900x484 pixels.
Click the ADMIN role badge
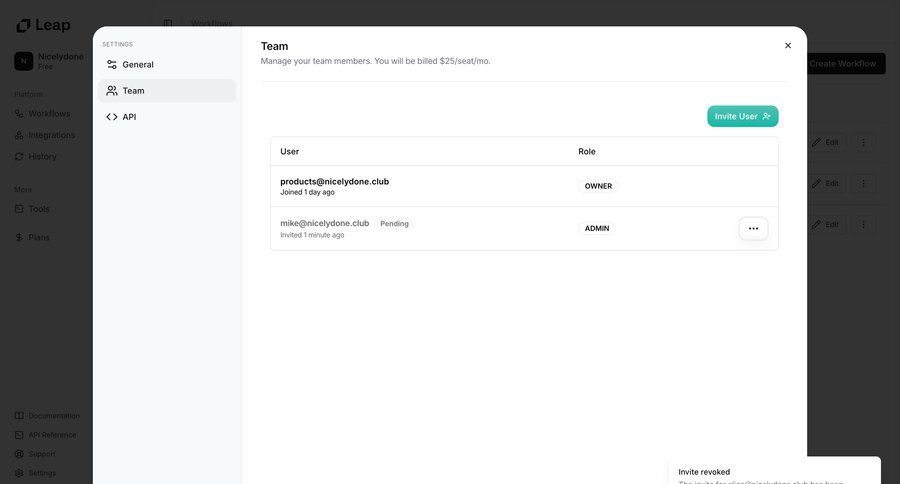point(597,229)
